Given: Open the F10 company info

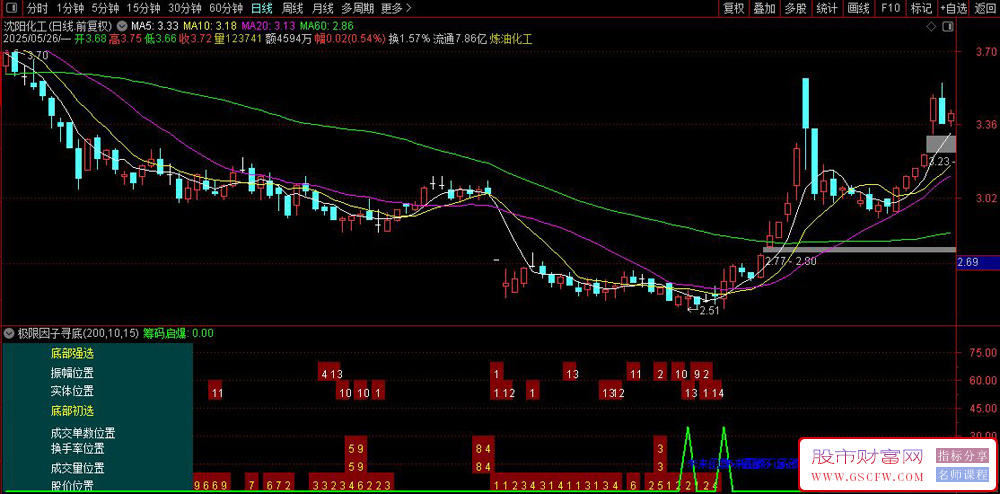Looking at the screenshot, I should pyautogui.click(x=890, y=8).
